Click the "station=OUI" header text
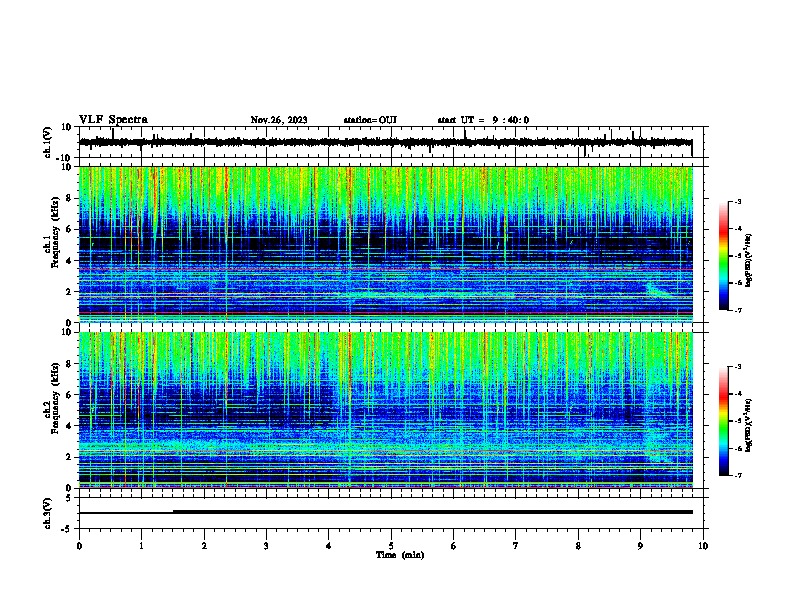Screen dimensions: 792x612 [370, 120]
